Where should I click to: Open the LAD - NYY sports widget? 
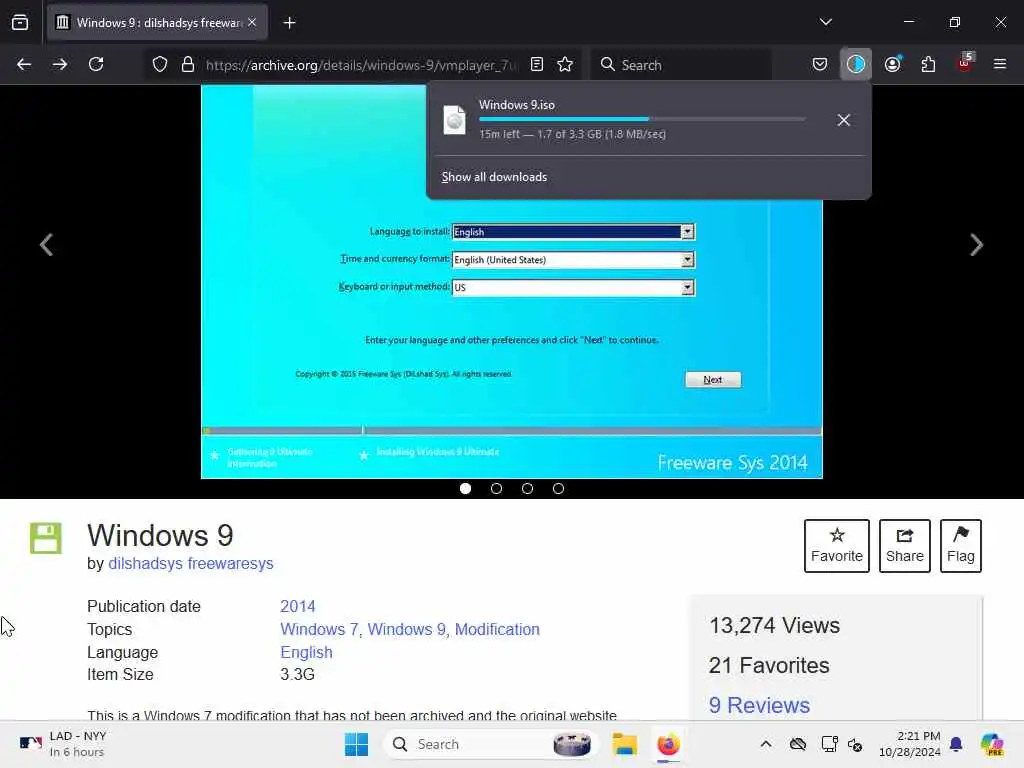(x=63, y=744)
